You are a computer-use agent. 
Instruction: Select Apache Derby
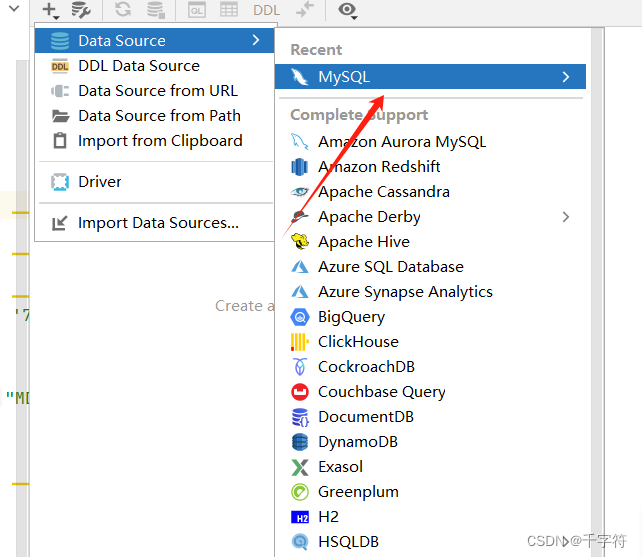[x=430, y=217]
